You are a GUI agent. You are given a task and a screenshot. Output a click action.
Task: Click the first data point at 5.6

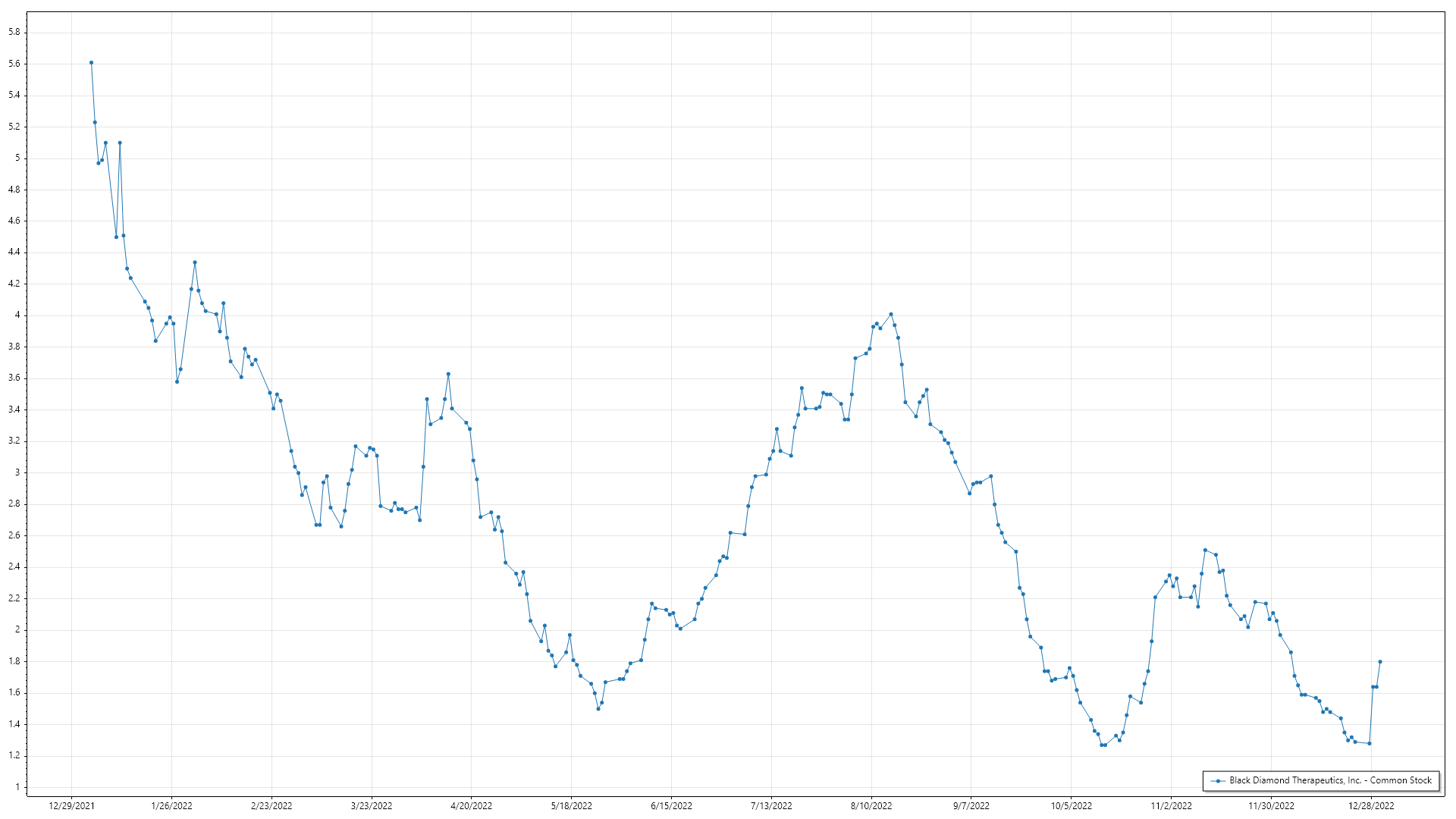coord(91,63)
